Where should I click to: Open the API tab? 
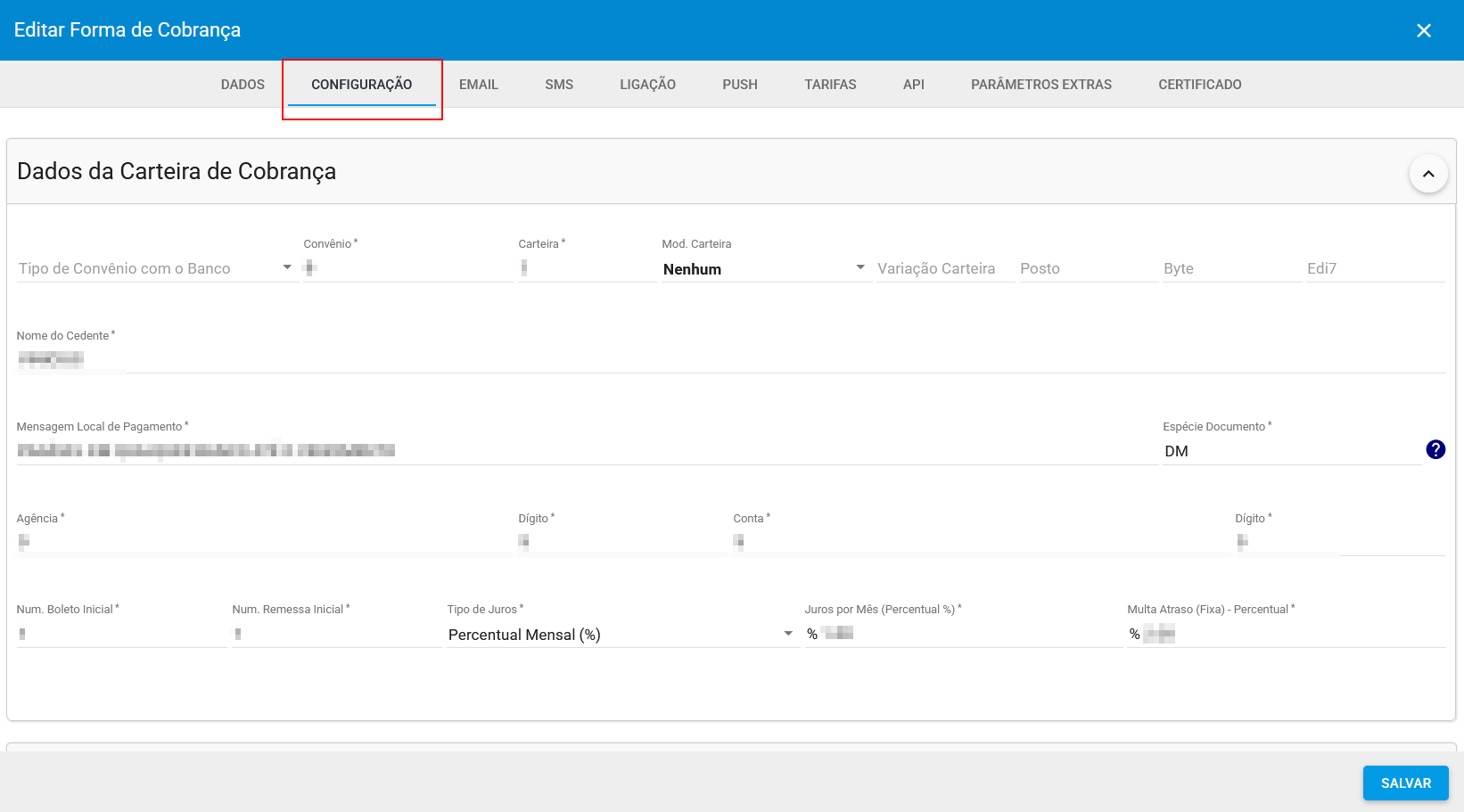(913, 85)
